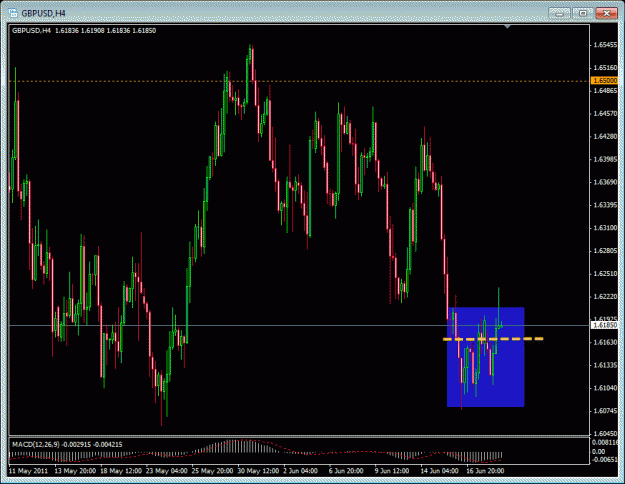625x484 pixels.
Task: Click the current price label 1.61850
Action: click(x=604, y=325)
